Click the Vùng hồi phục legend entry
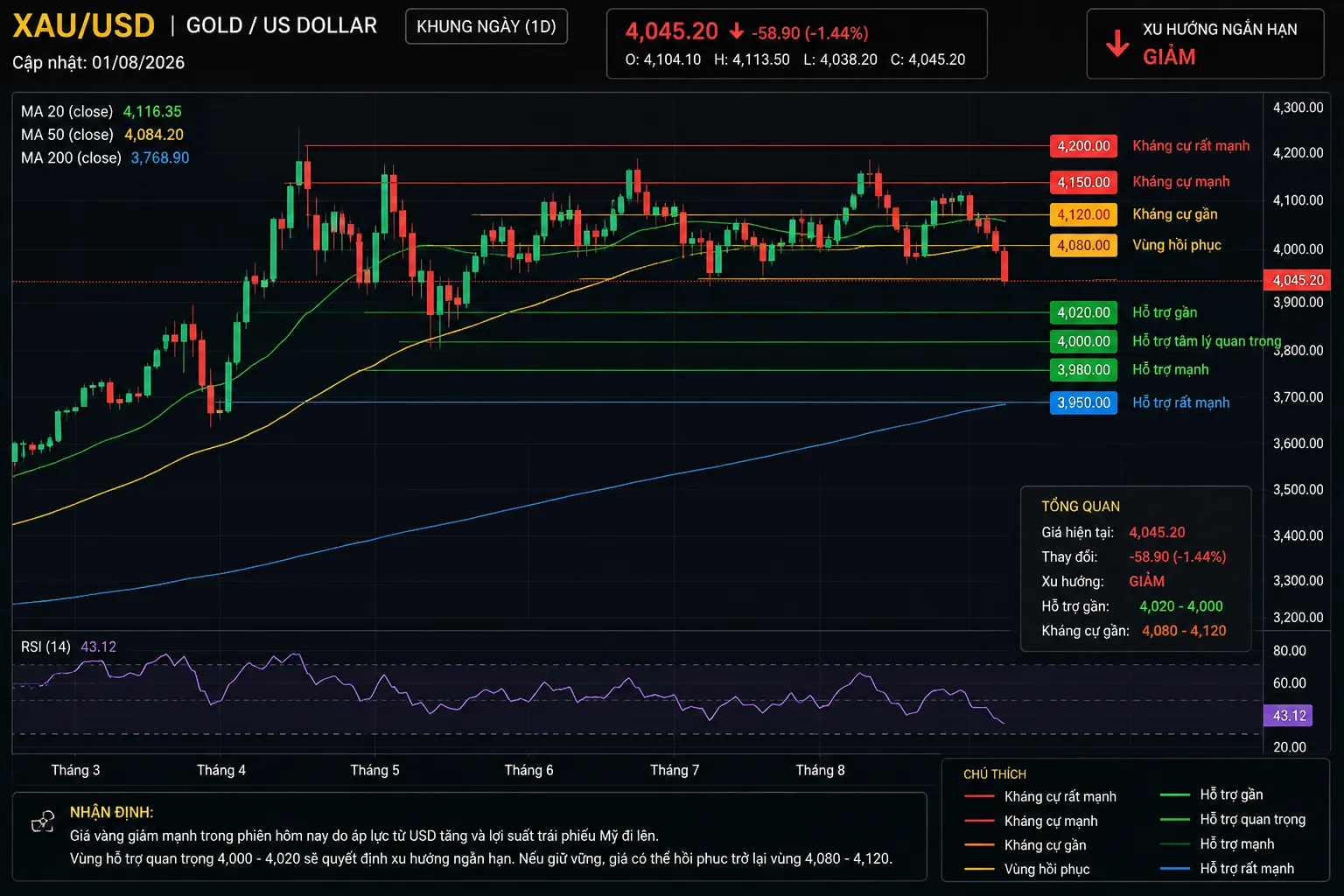Screen dimensions: 1344x896 click(1026, 869)
